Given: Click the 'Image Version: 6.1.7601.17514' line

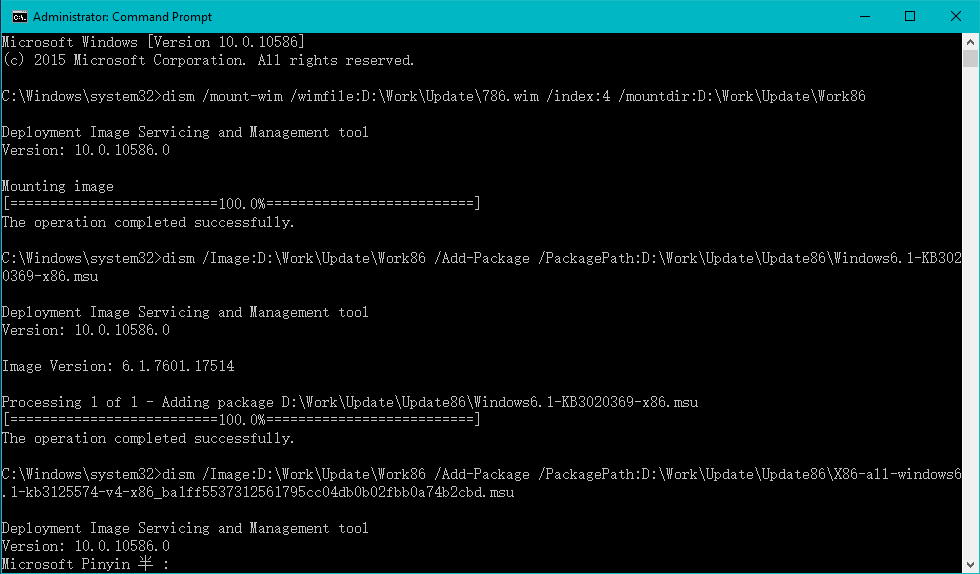Looking at the screenshot, I should click(118, 366).
